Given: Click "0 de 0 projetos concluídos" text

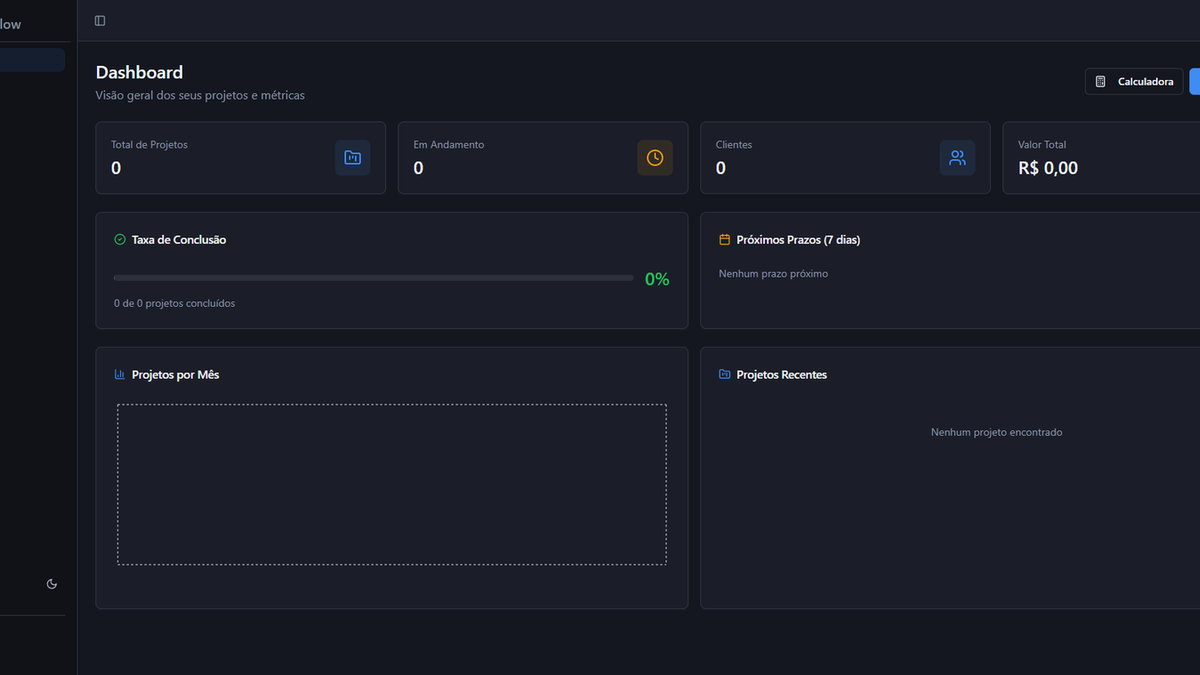Looking at the screenshot, I should 175,303.
